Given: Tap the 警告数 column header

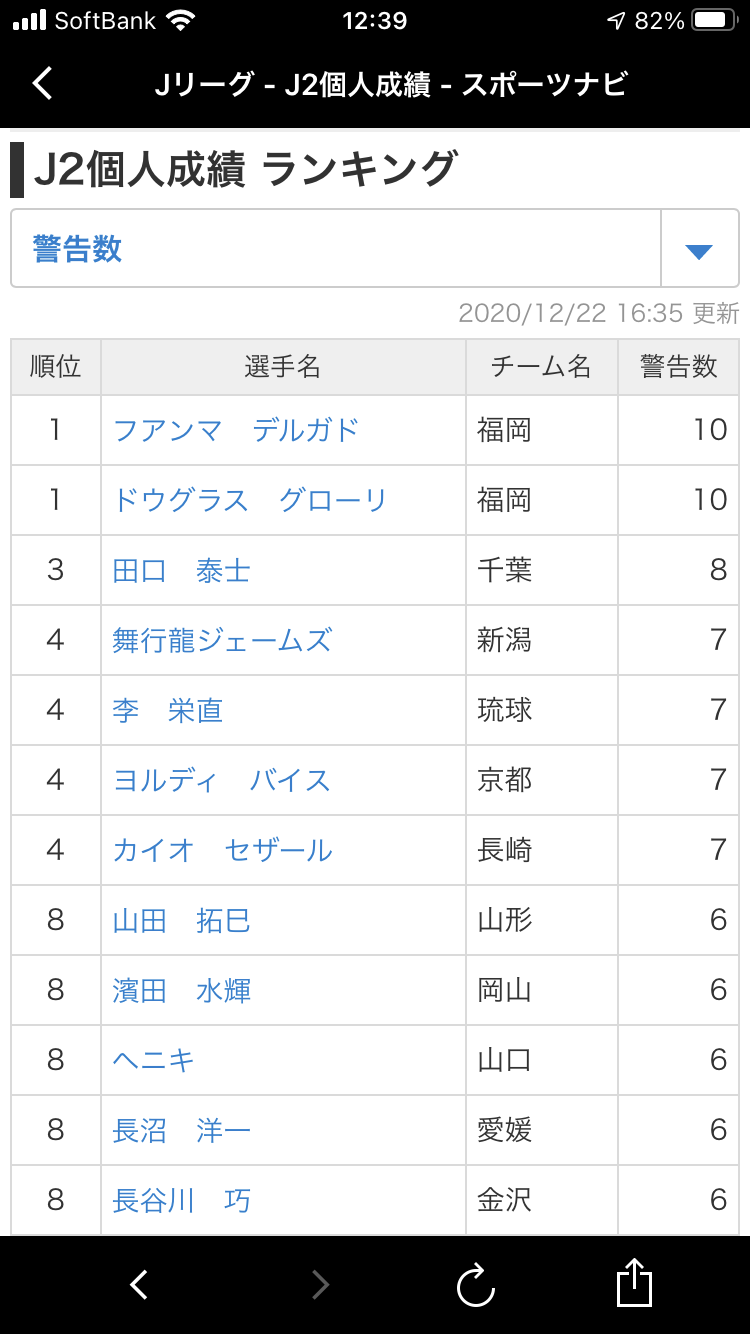Looking at the screenshot, I should point(679,367).
